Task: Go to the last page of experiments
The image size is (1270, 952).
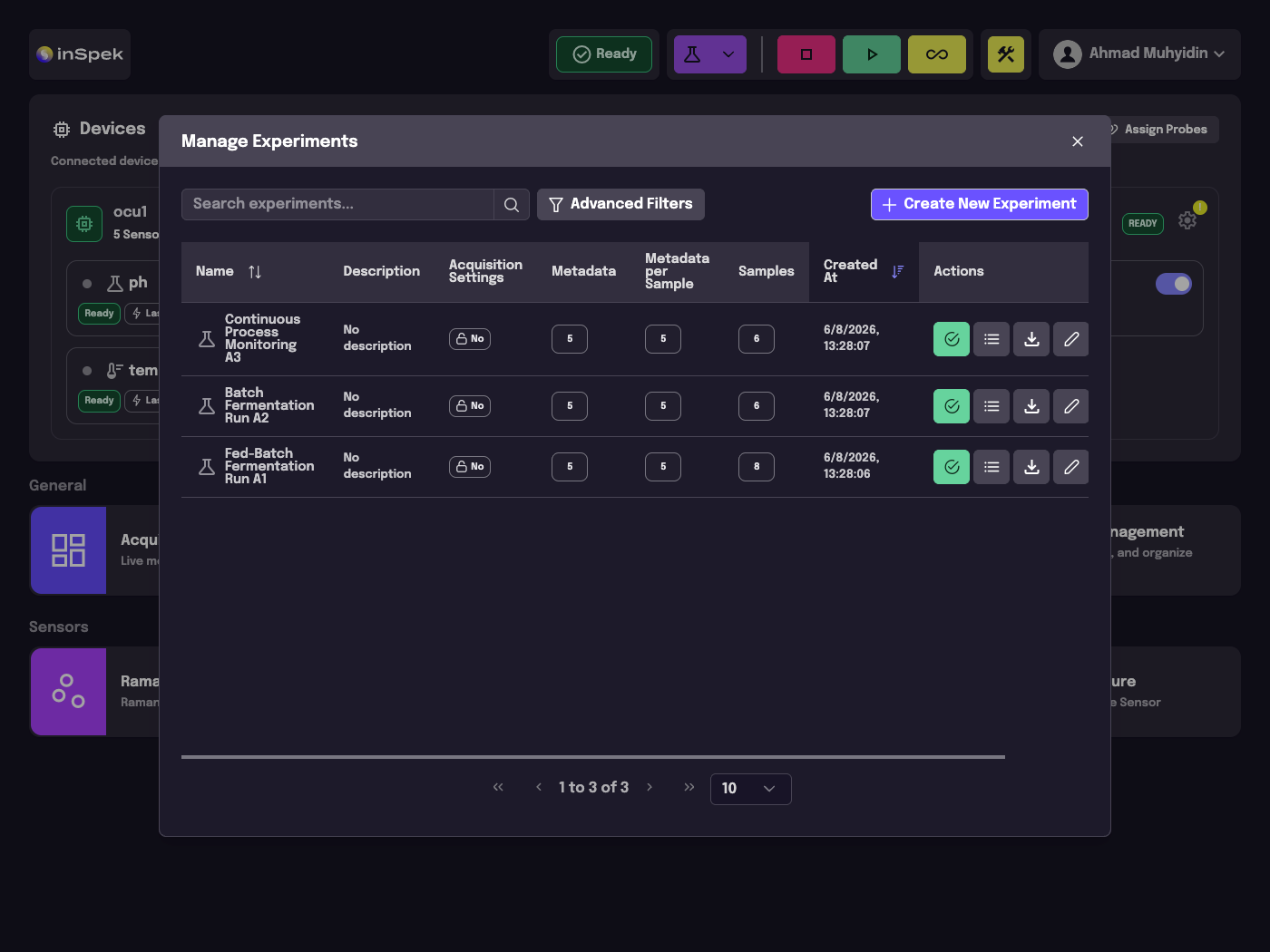Action: [x=689, y=787]
